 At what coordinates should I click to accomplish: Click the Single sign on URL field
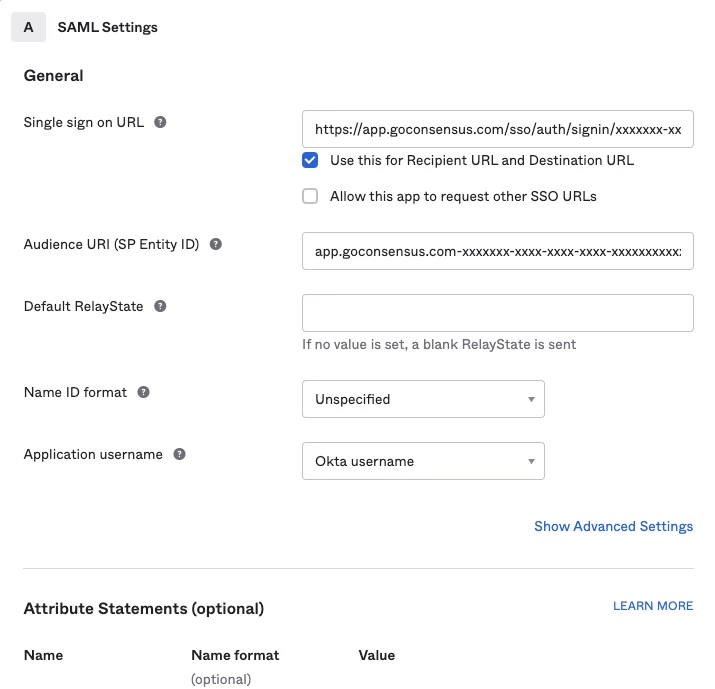pos(497,129)
